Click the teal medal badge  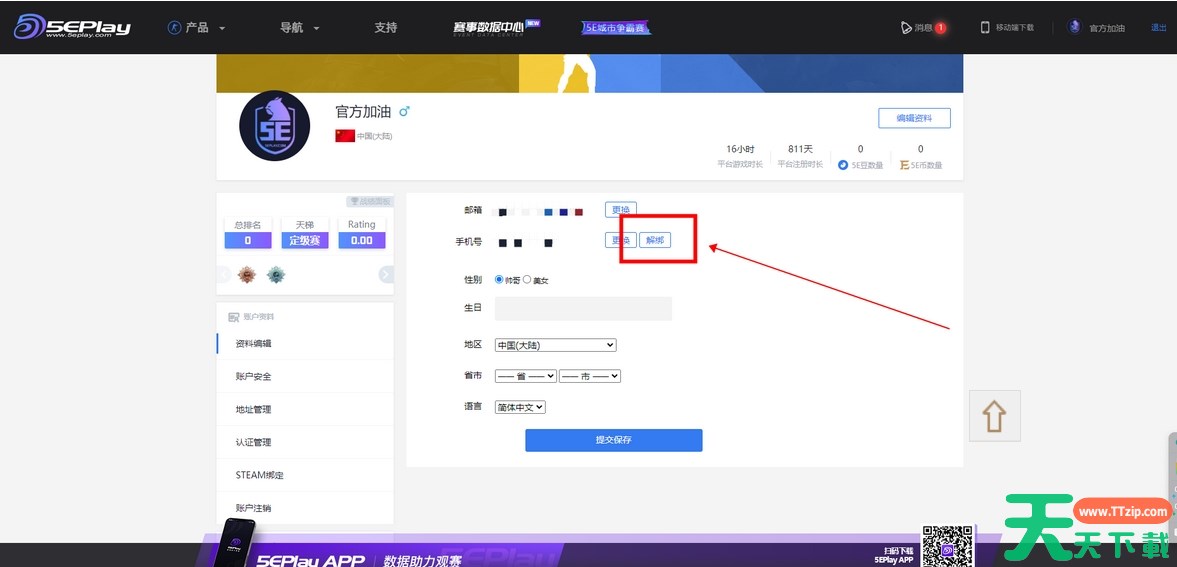click(x=276, y=275)
